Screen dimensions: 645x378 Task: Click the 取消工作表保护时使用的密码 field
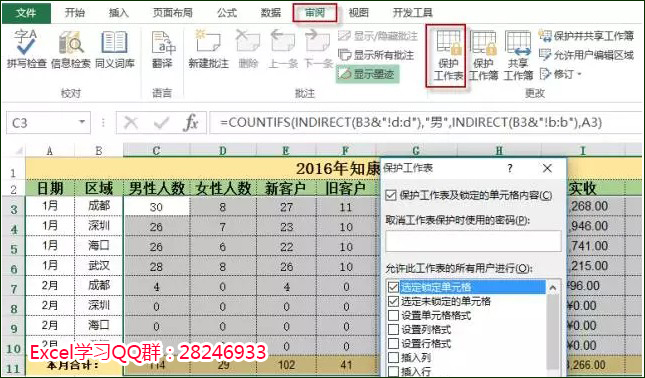coord(473,241)
